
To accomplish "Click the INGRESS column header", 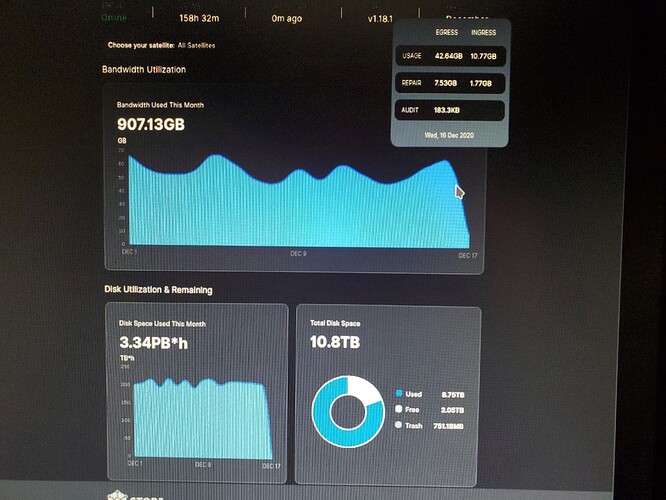I will [483, 32].
